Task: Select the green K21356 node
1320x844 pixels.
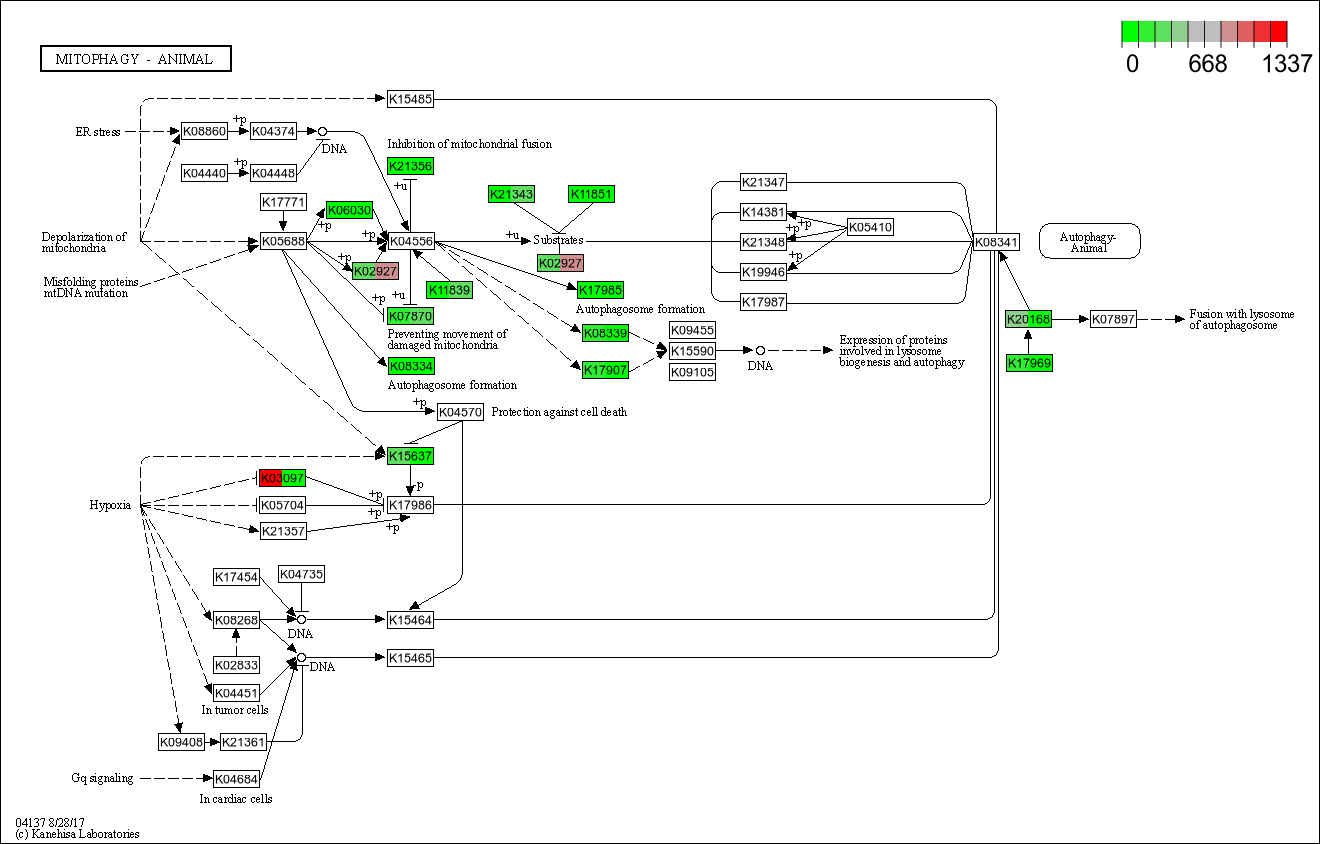Action: point(410,166)
